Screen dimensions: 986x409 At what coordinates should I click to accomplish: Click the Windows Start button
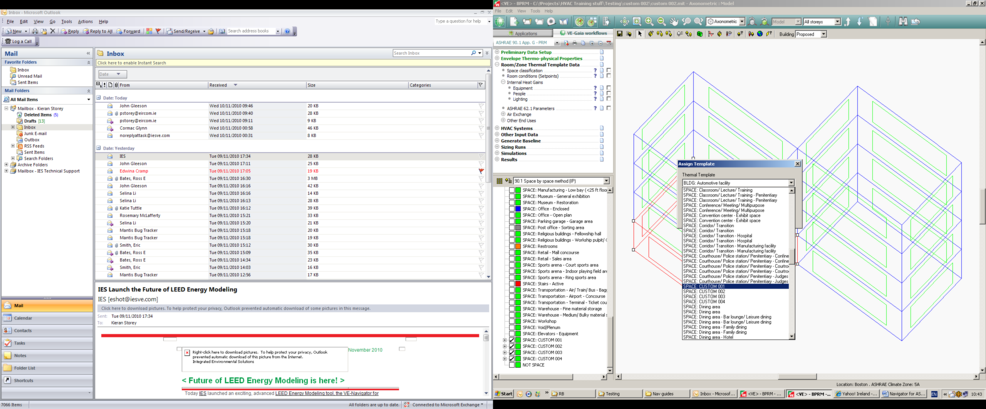pyautogui.click(x=504, y=394)
